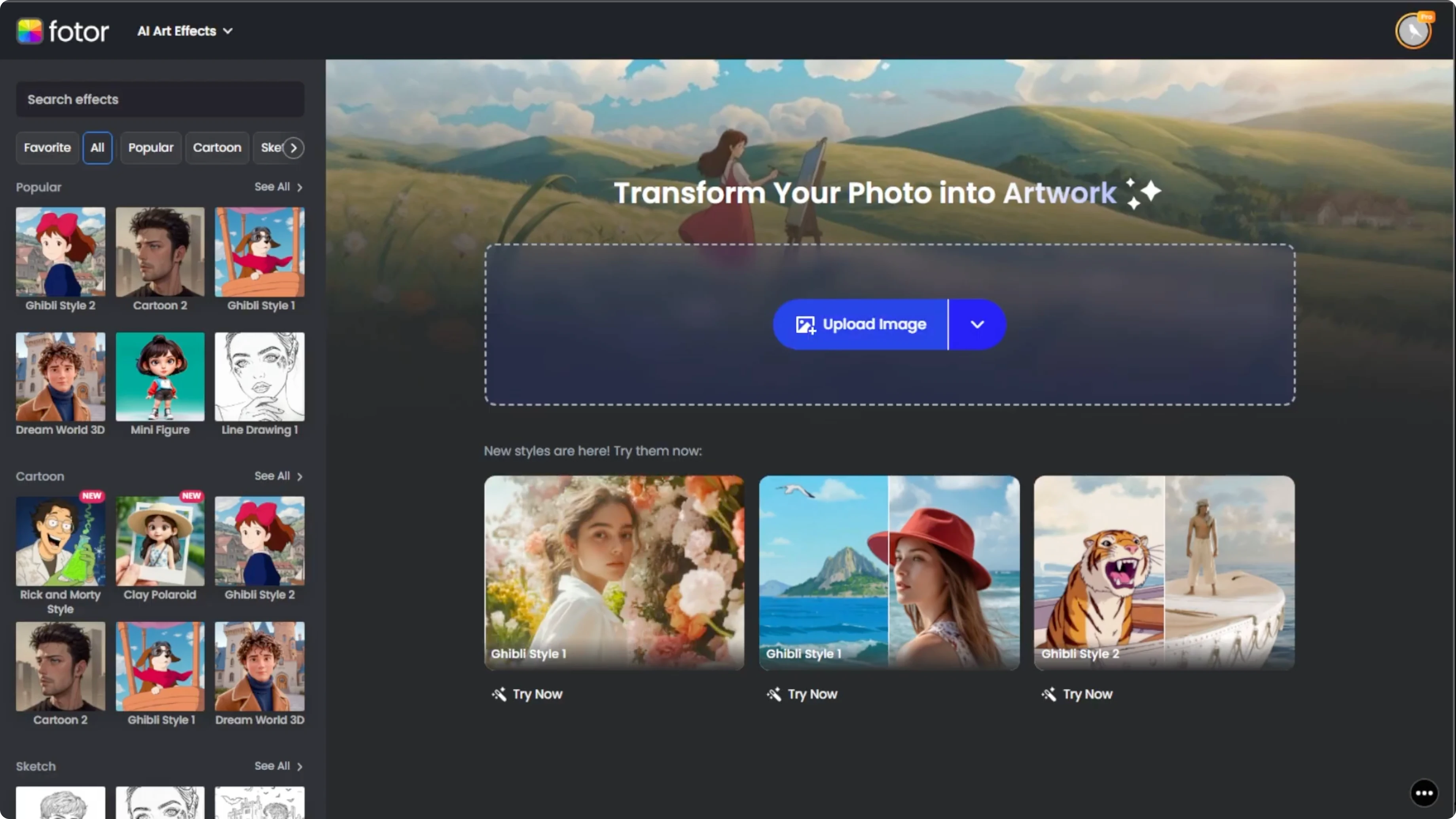See all Popular effects
This screenshot has height=819, width=1456.
(x=279, y=187)
